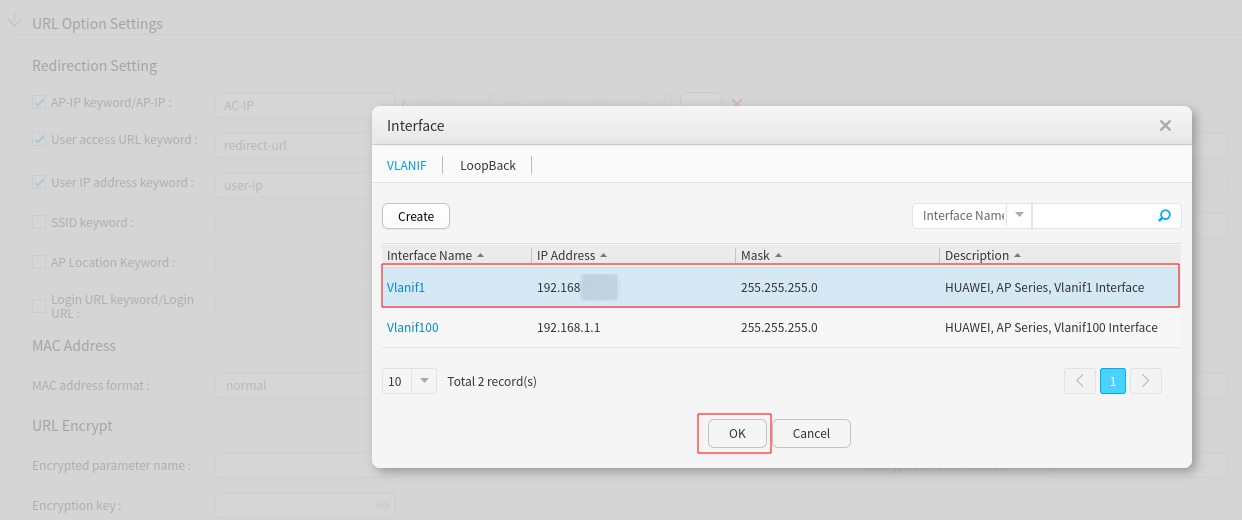Click the search text field in Interface dialog
This screenshot has height=520, width=1242.
point(1092,216)
